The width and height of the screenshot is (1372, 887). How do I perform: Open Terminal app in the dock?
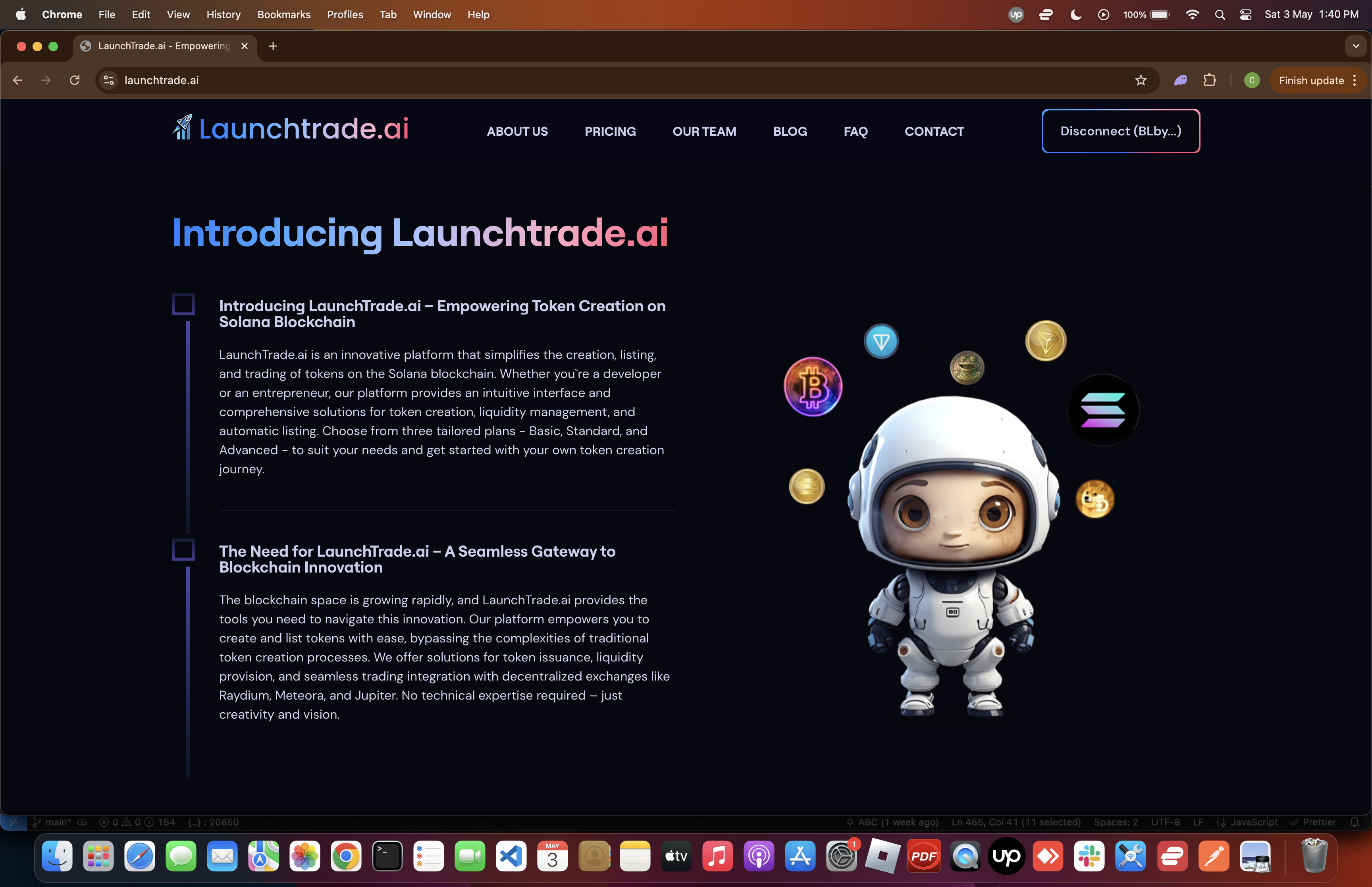pyautogui.click(x=387, y=856)
